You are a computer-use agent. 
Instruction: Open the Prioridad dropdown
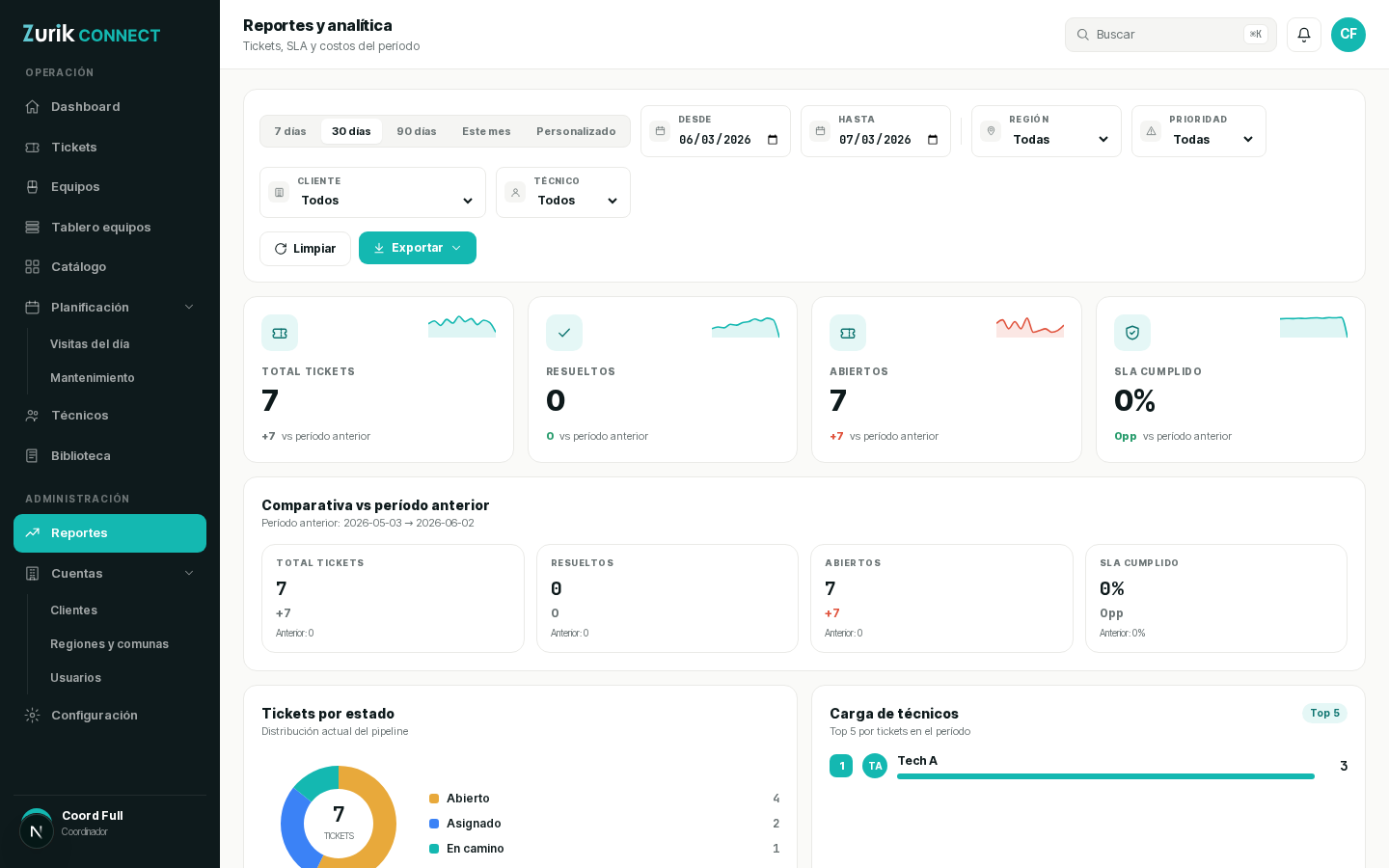pos(1199,131)
